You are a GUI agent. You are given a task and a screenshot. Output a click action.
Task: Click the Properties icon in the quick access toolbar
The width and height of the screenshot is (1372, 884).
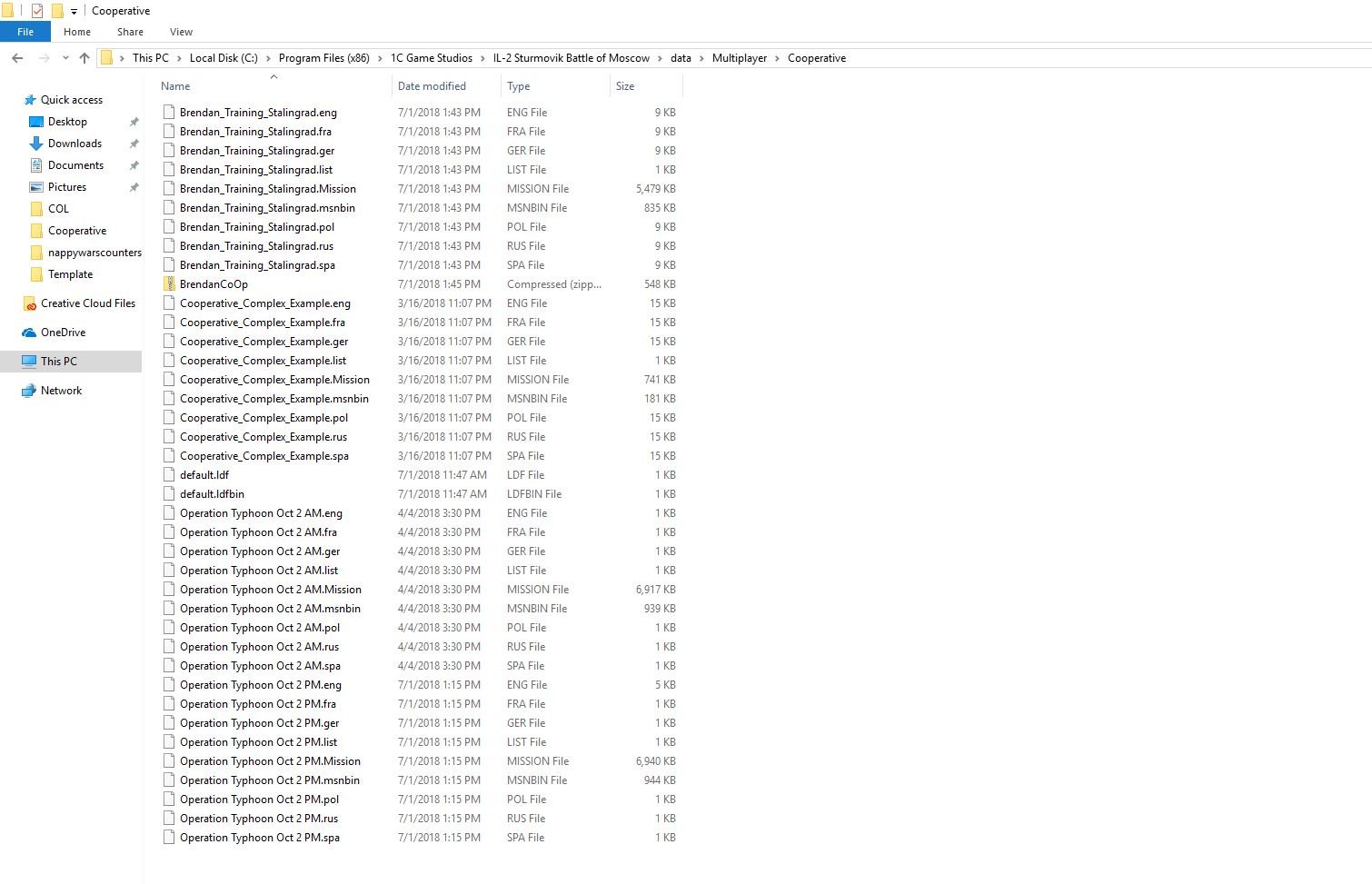pos(37,11)
